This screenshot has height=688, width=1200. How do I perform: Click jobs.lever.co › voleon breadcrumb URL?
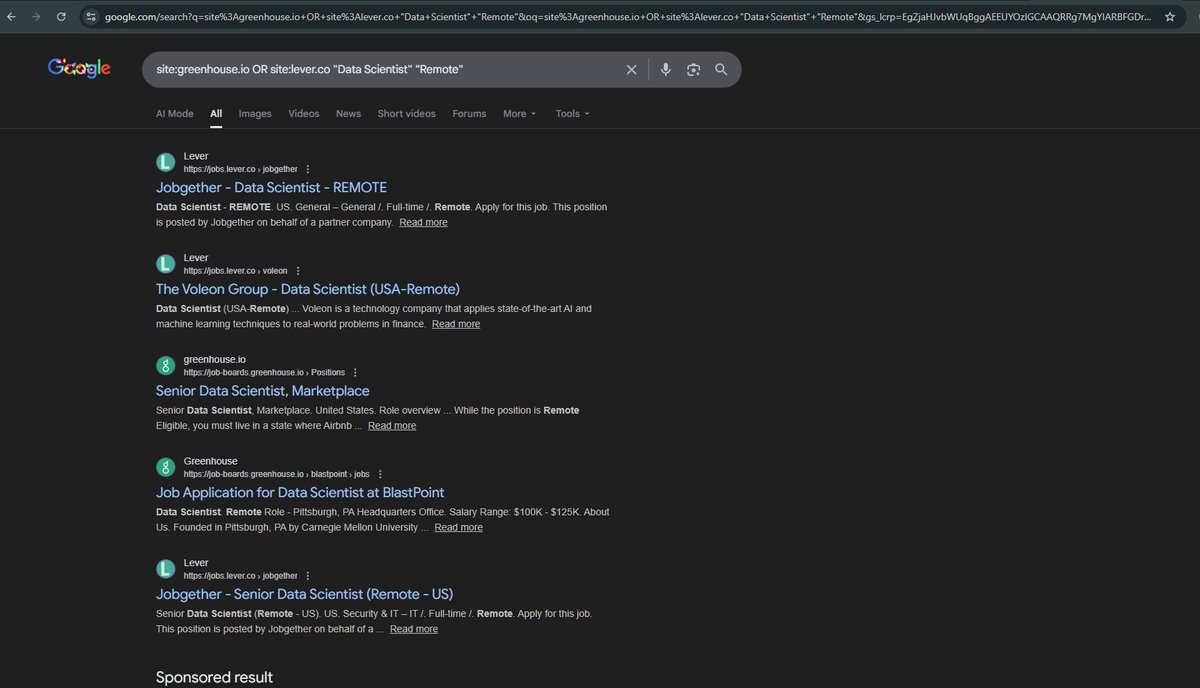[236, 271]
